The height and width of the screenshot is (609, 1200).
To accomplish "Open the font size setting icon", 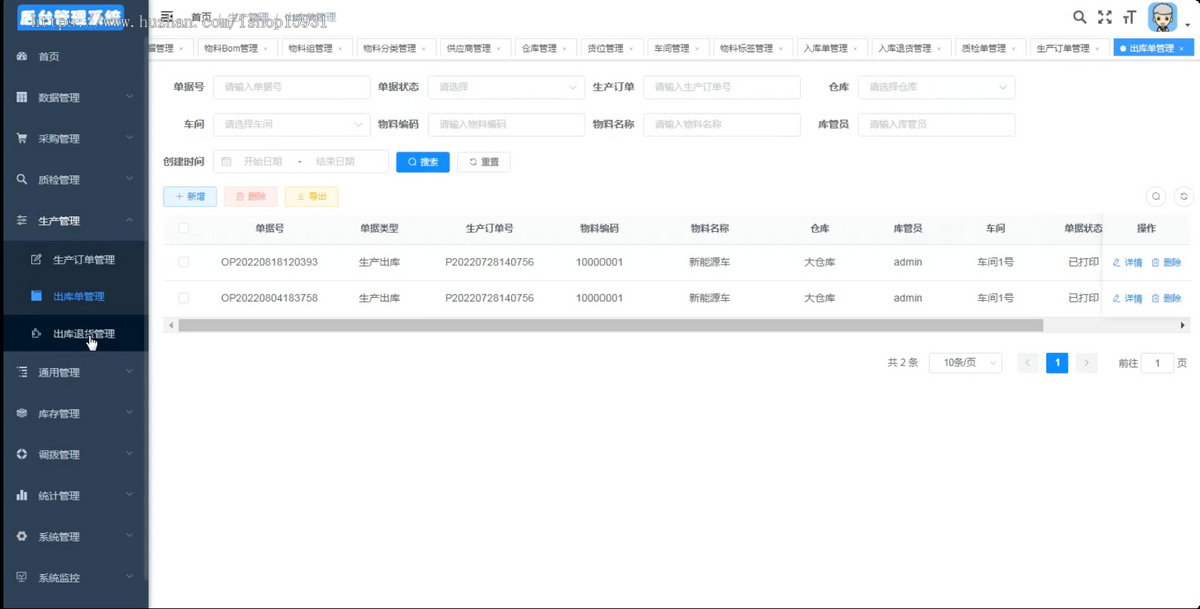I will tap(1130, 17).
